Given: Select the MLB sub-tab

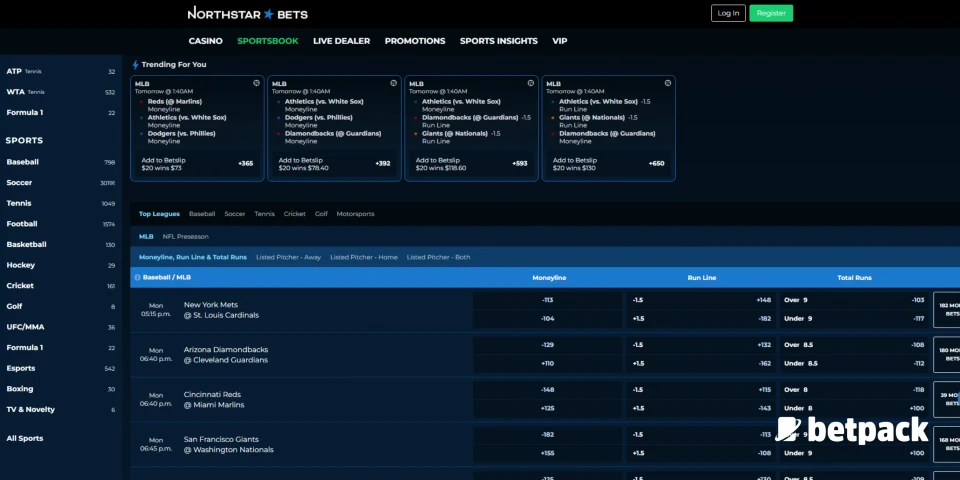Looking at the screenshot, I should pos(146,236).
